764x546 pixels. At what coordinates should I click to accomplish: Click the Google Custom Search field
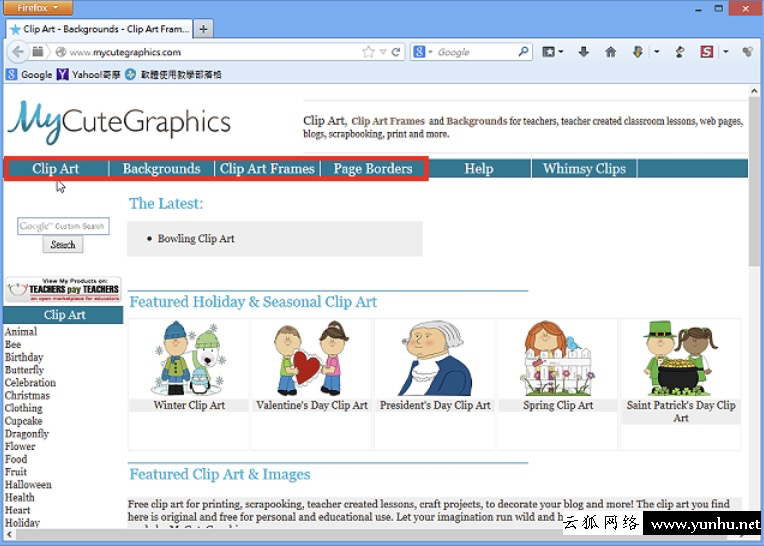(63, 226)
